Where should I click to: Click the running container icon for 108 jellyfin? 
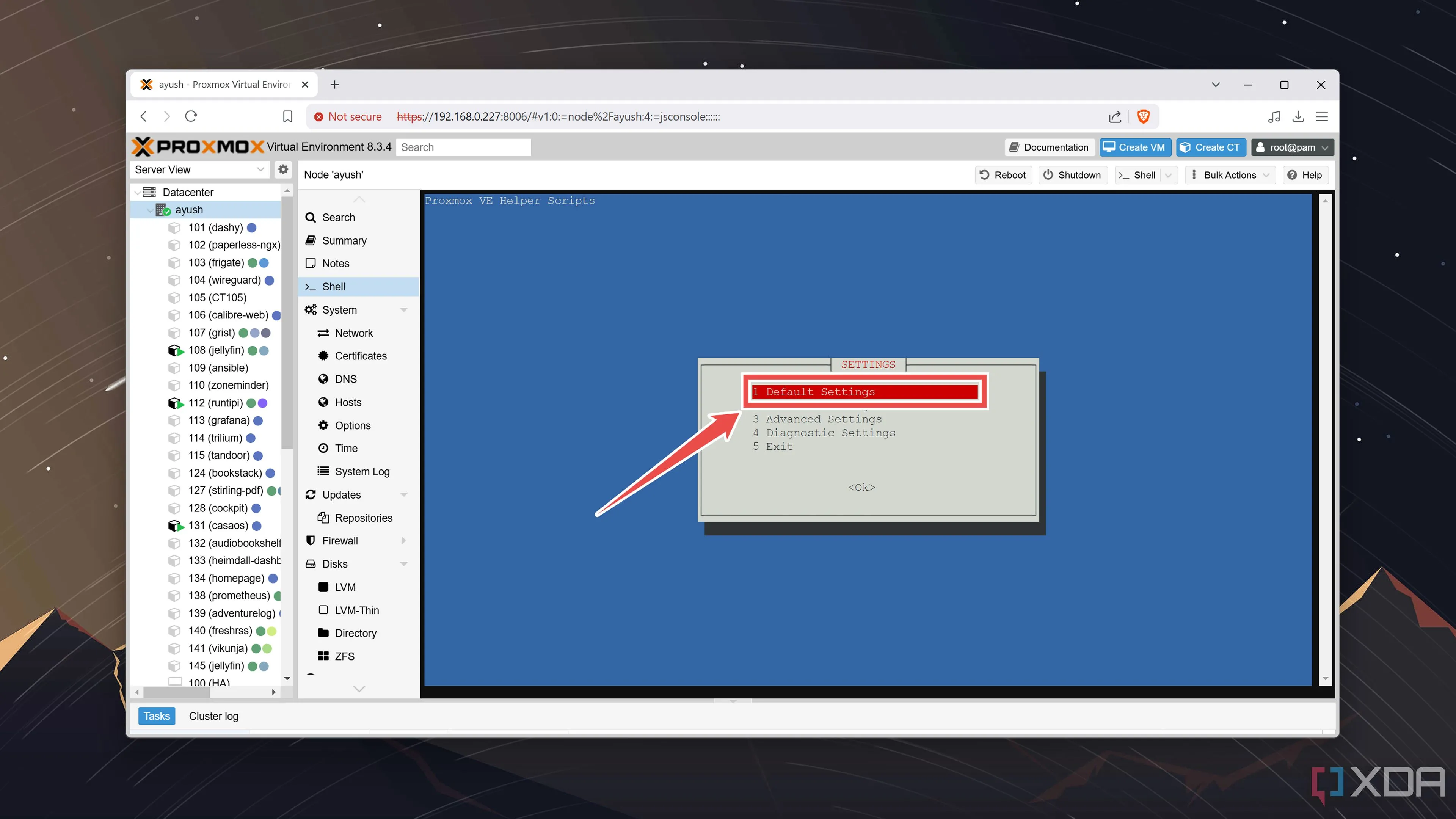coord(176,350)
